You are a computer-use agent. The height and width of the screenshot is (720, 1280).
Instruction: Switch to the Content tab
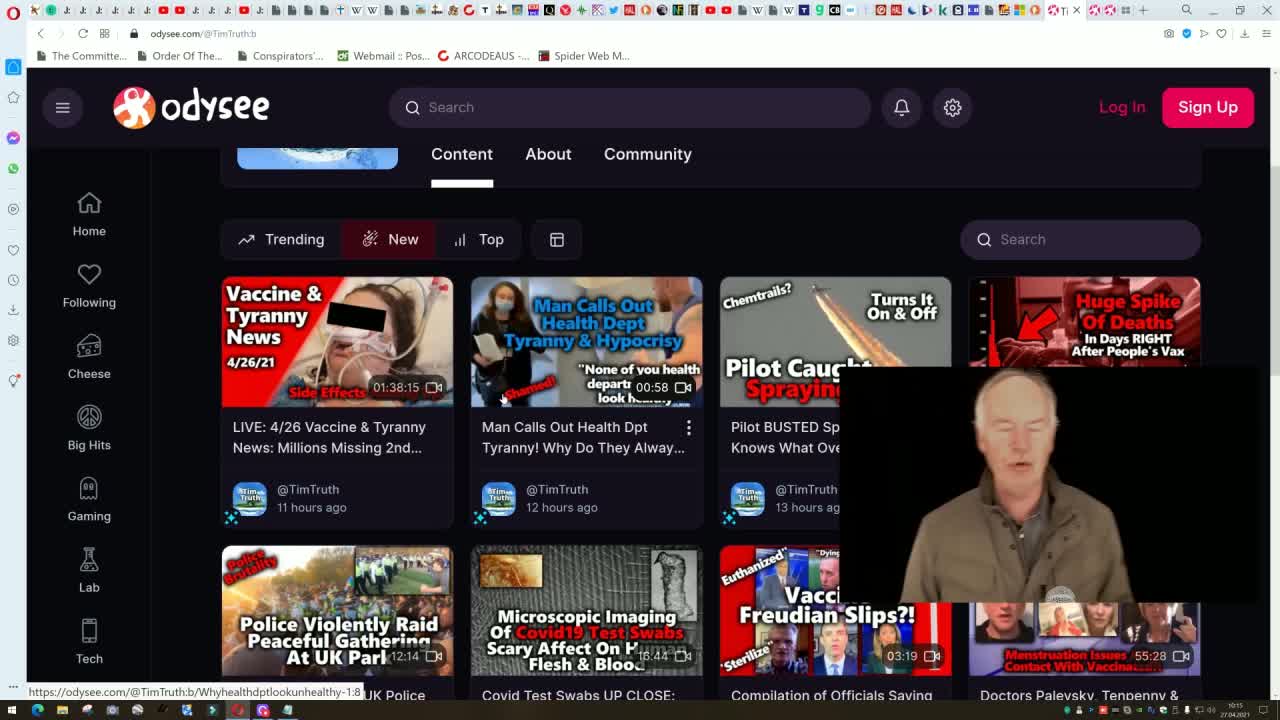(x=462, y=154)
